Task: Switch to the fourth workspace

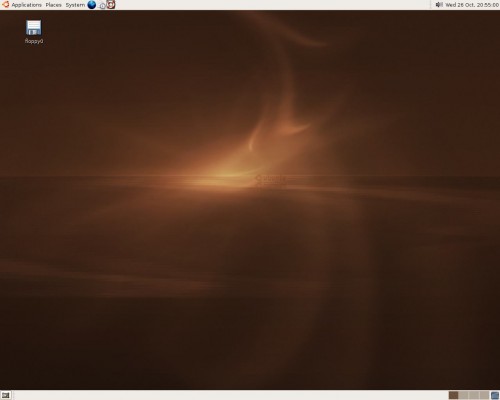Action: coord(484,395)
